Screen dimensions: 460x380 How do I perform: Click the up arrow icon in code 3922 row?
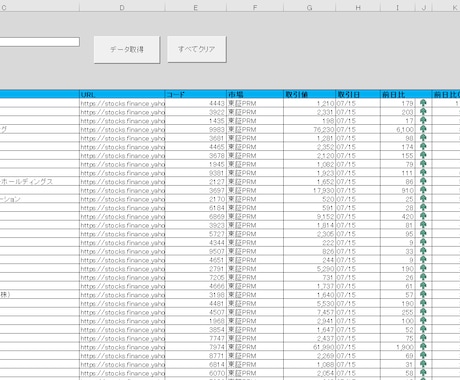[423, 112]
